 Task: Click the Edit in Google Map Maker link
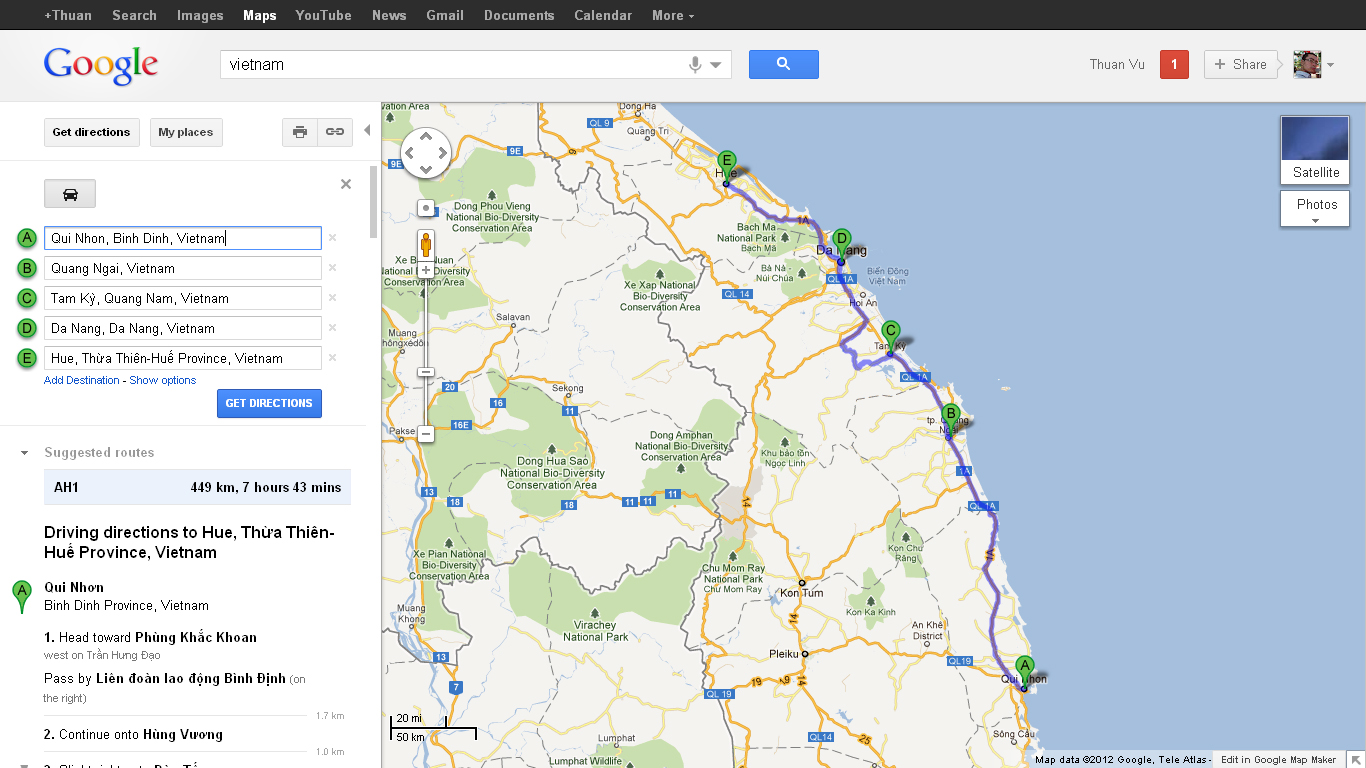click(1279, 760)
